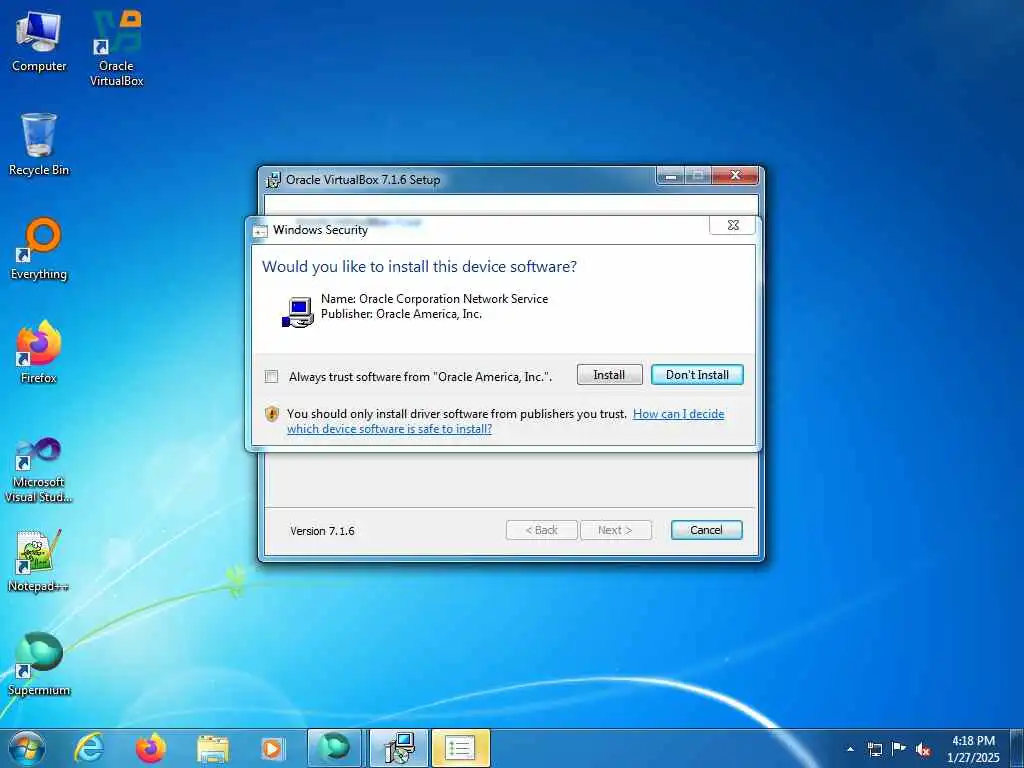Open the Computer desktop icon
This screenshot has width=1024, height=768.
click(x=39, y=41)
